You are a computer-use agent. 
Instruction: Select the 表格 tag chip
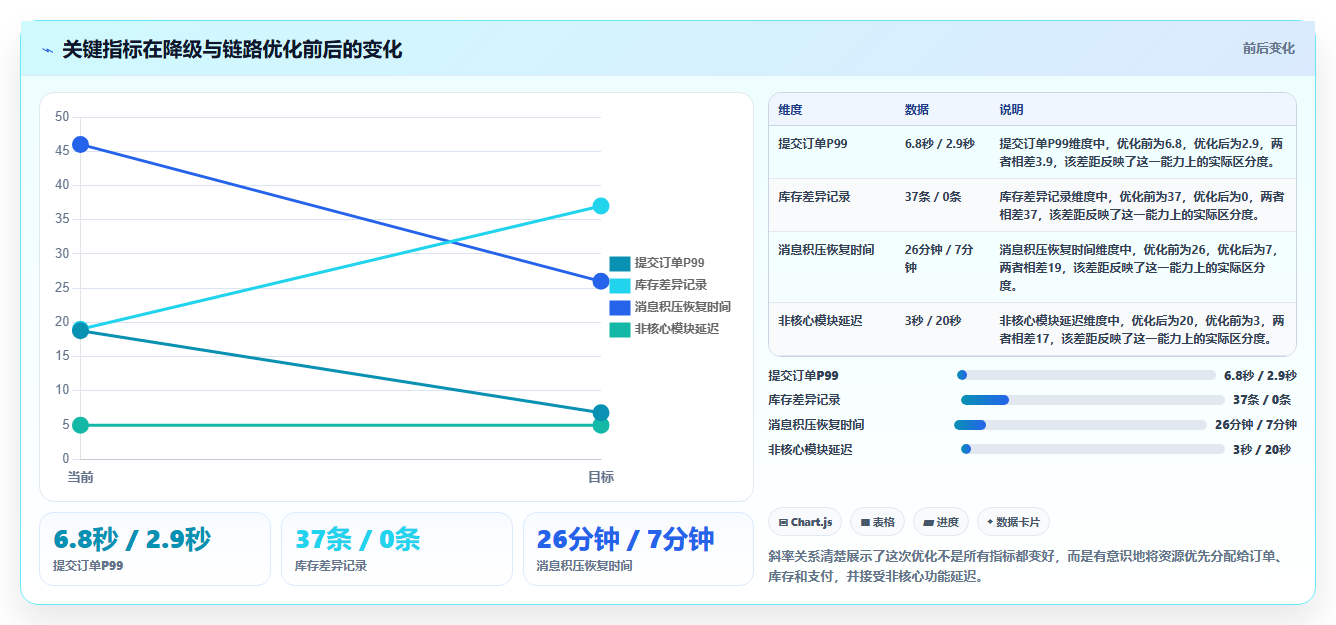877,522
